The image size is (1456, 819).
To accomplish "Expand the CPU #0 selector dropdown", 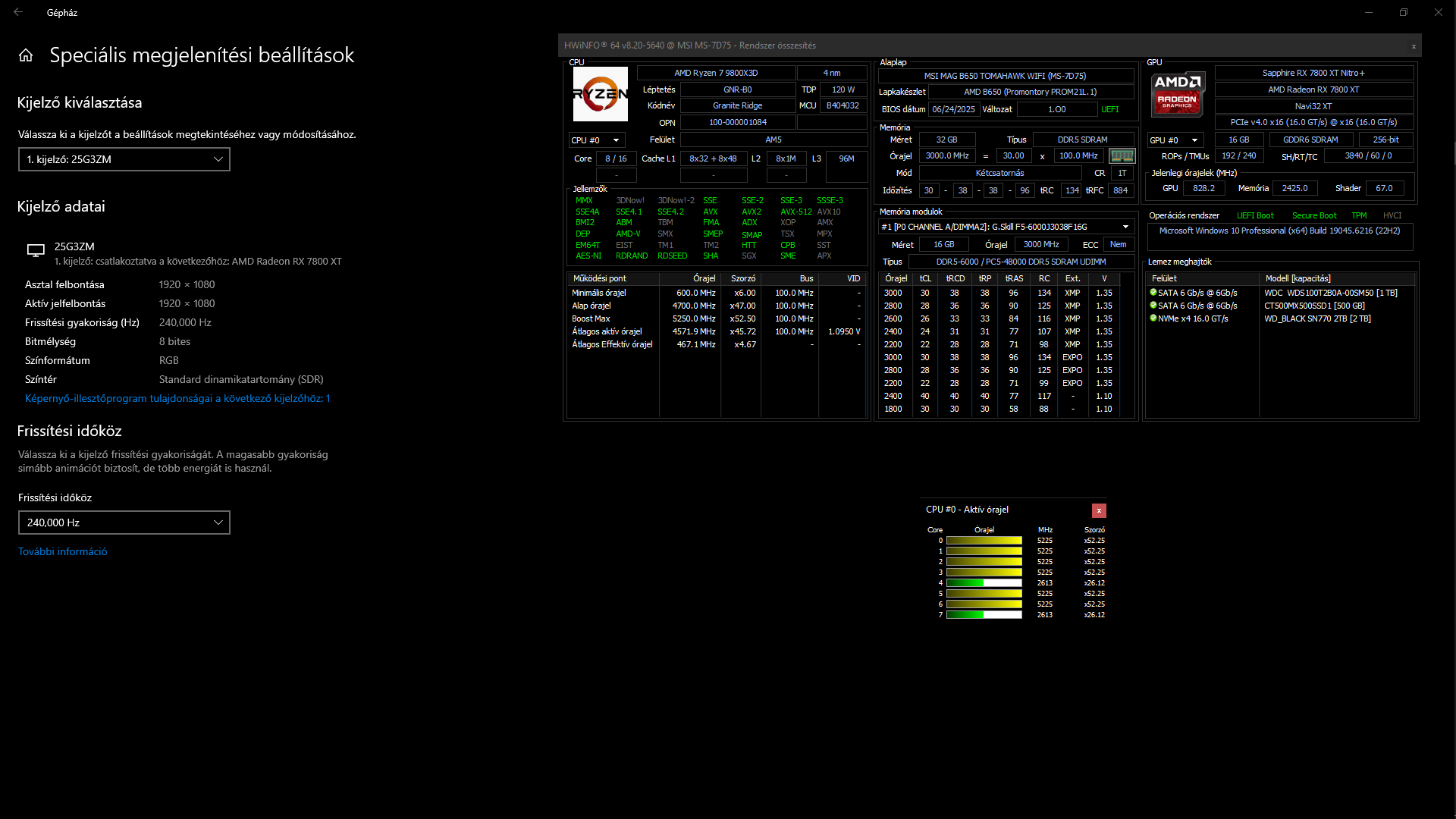I will click(x=597, y=140).
